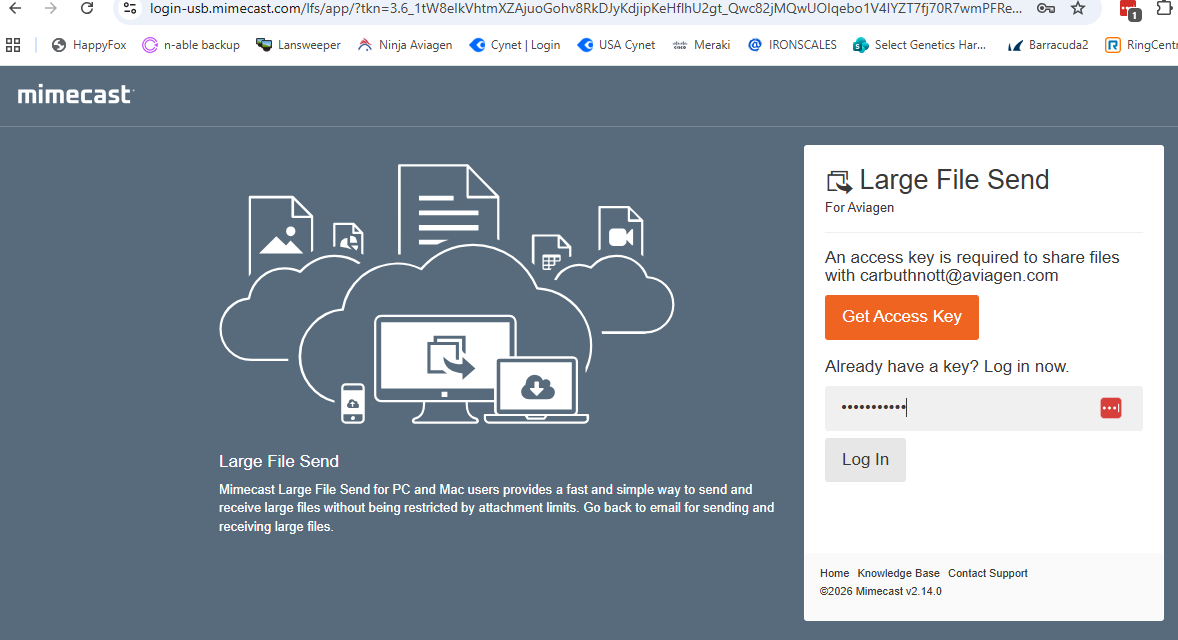Open the RingCentral bookmark

1142,45
